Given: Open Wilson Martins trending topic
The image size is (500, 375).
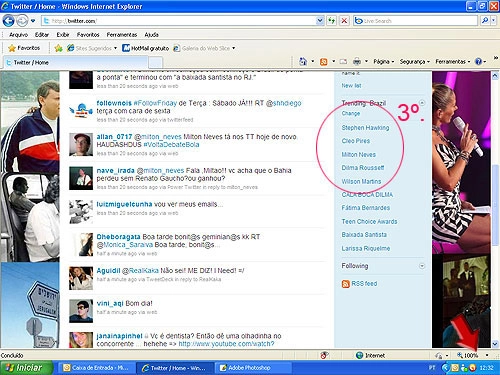Looking at the screenshot, I should point(361,182).
